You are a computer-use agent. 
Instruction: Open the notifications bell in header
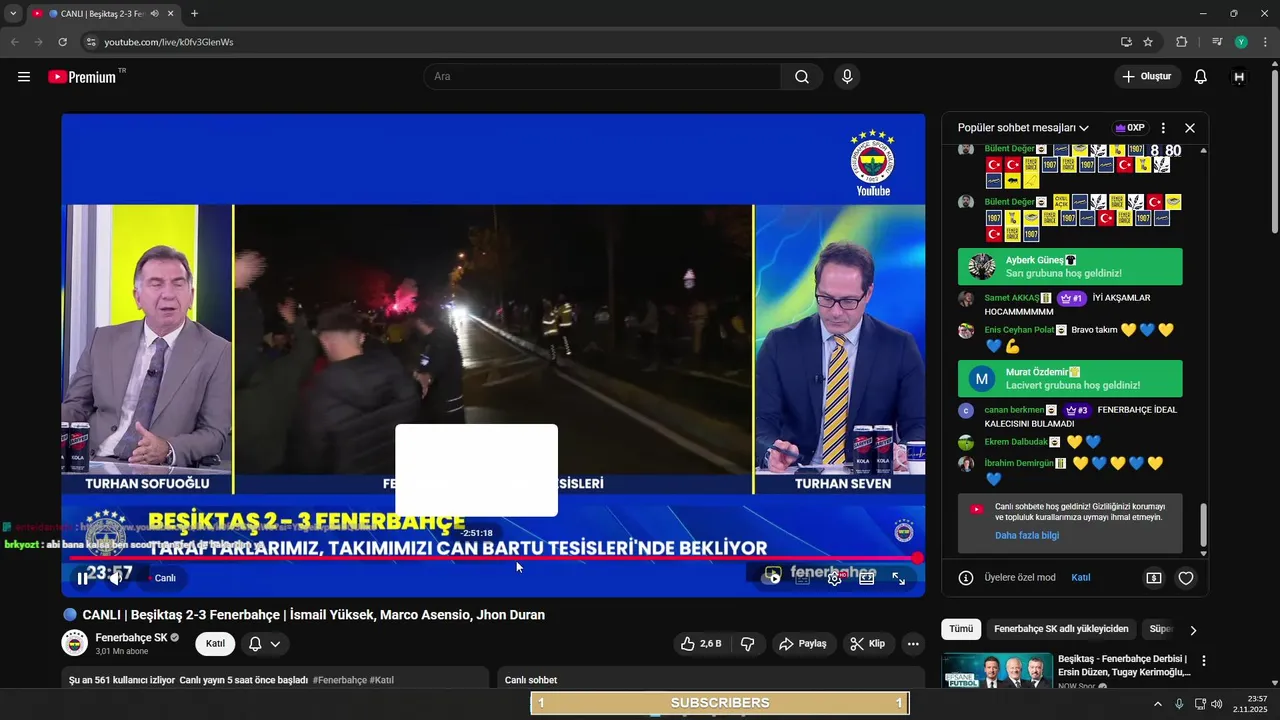click(1201, 77)
